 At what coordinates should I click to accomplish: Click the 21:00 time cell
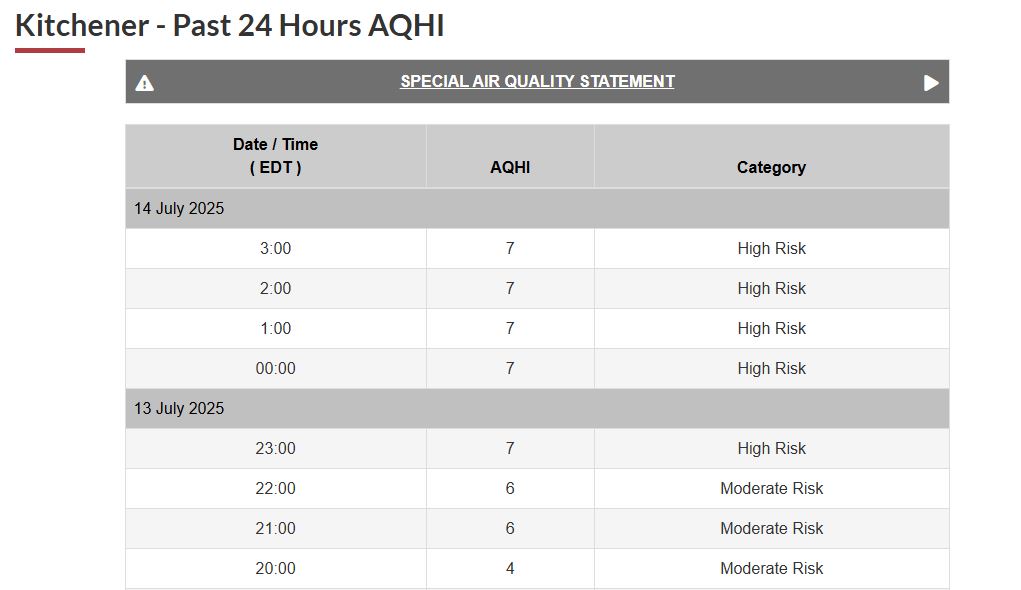[275, 529]
